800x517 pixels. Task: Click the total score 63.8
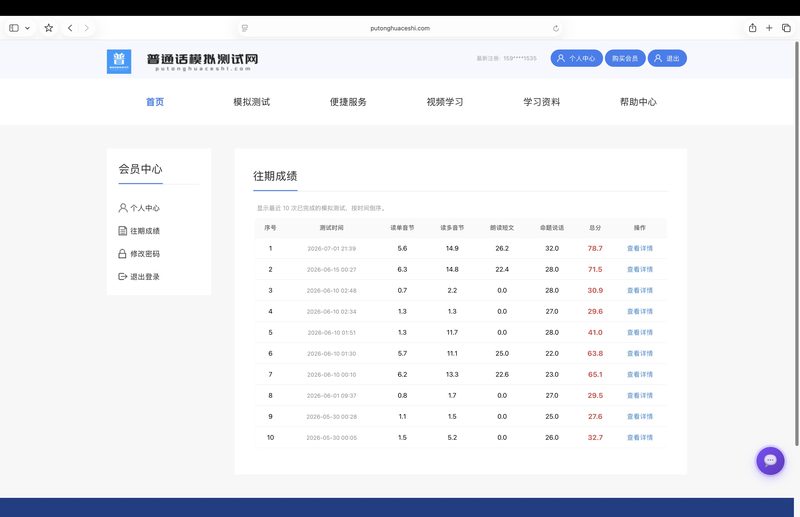tap(595, 353)
